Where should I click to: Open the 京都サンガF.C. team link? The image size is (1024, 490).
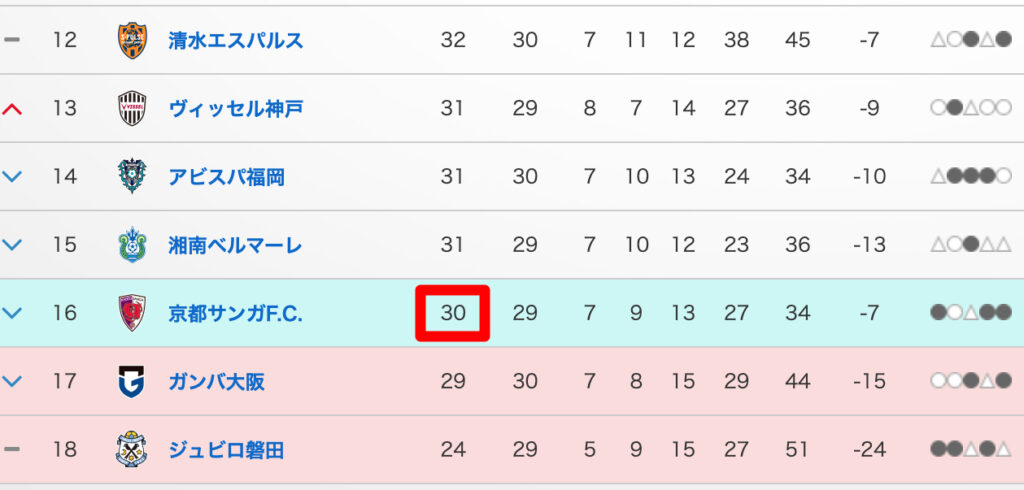[236, 313]
